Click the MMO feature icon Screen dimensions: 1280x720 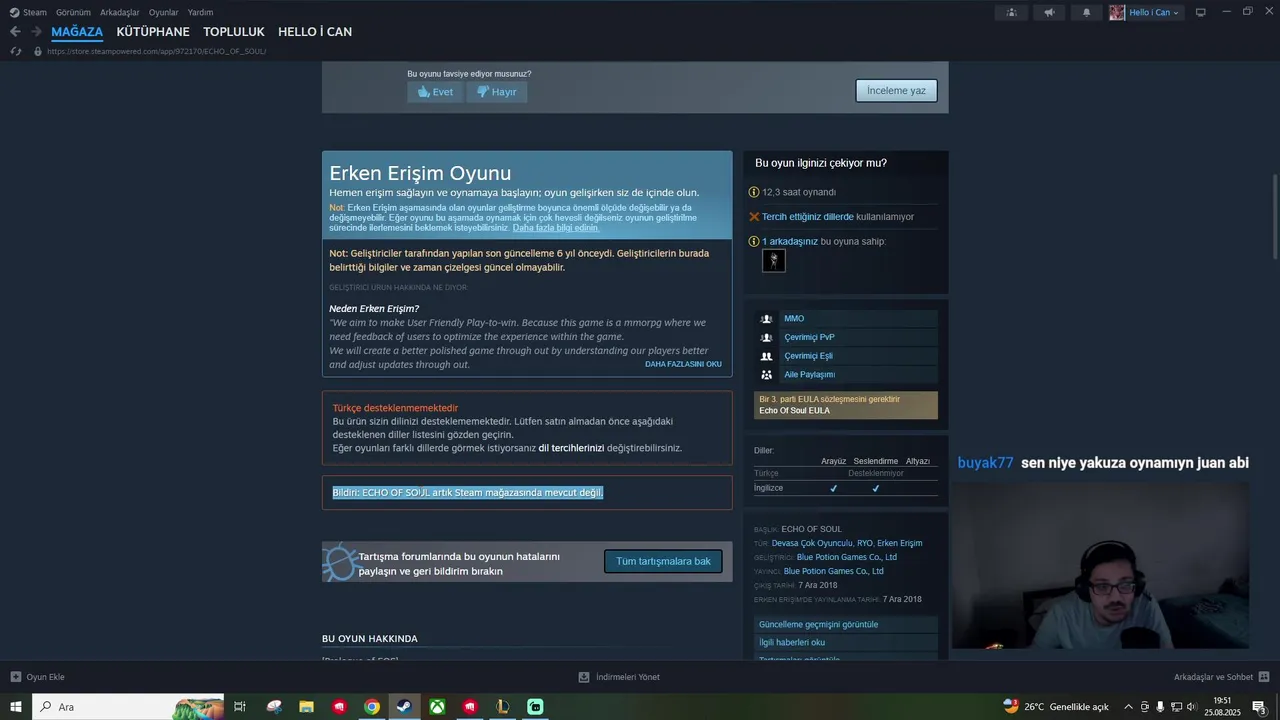(x=766, y=319)
